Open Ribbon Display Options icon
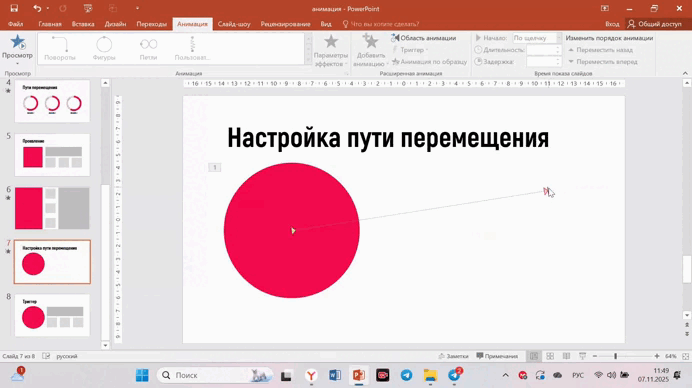The height and width of the screenshot is (388, 692). pyautogui.click(x=605, y=8)
